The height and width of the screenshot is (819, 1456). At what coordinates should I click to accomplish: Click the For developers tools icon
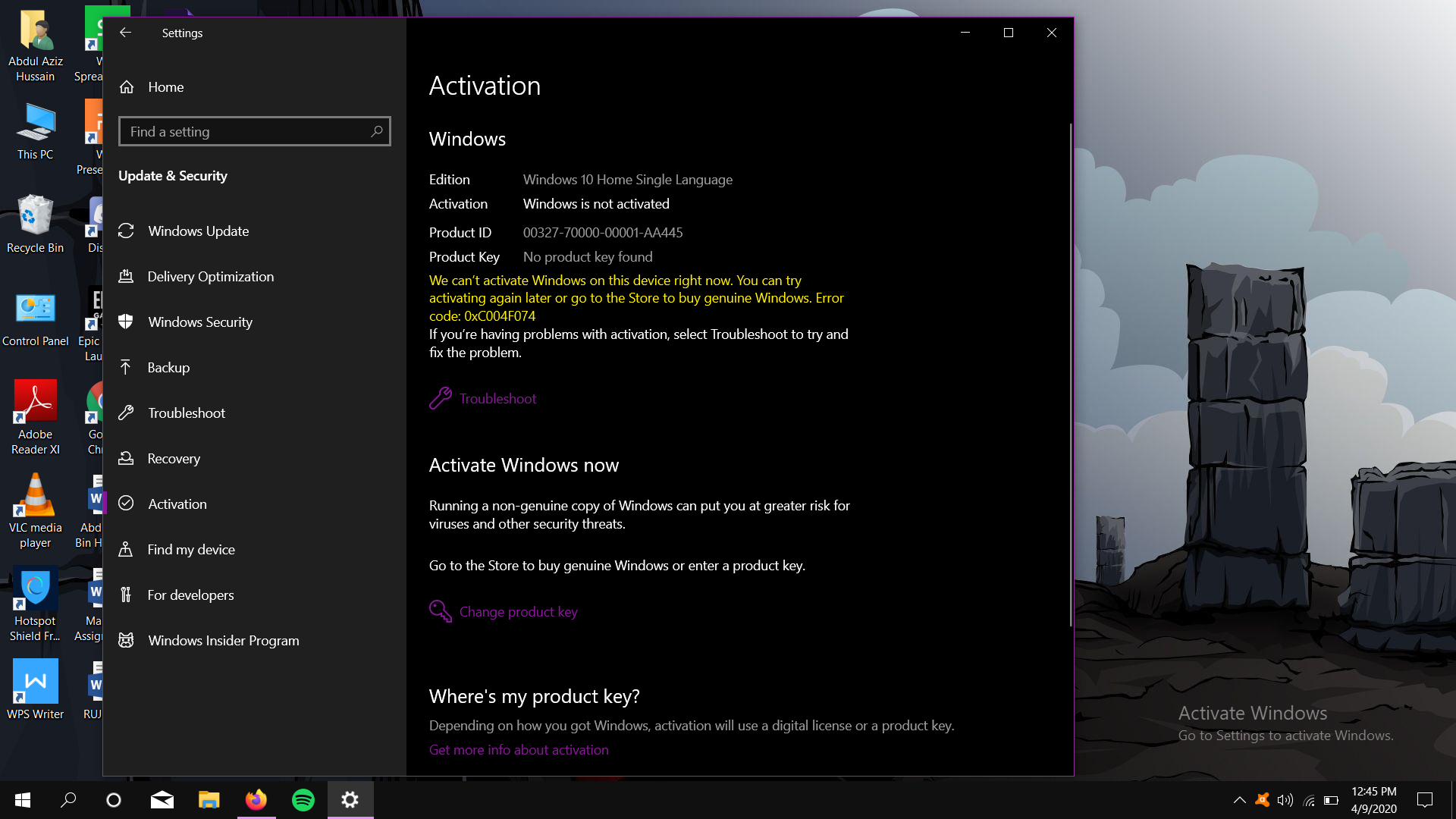pos(126,595)
